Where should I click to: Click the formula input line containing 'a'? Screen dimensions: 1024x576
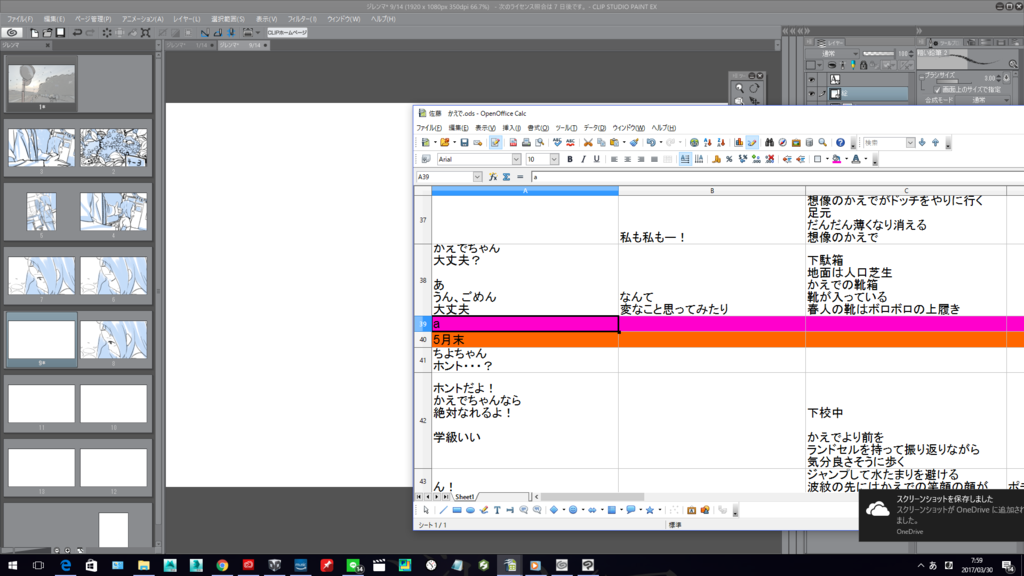point(777,177)
